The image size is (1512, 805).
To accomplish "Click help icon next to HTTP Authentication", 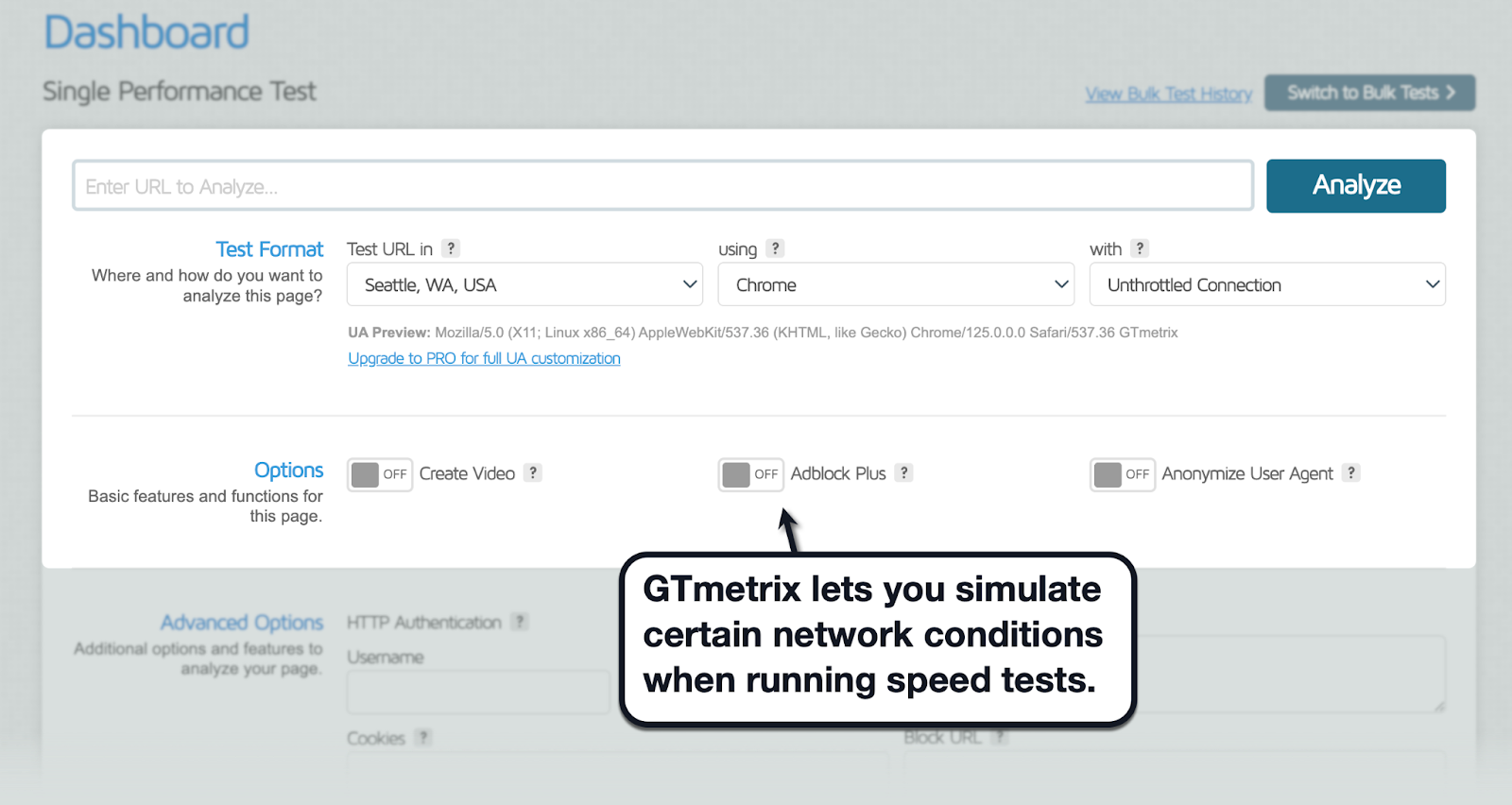I will tap(520, 622).
